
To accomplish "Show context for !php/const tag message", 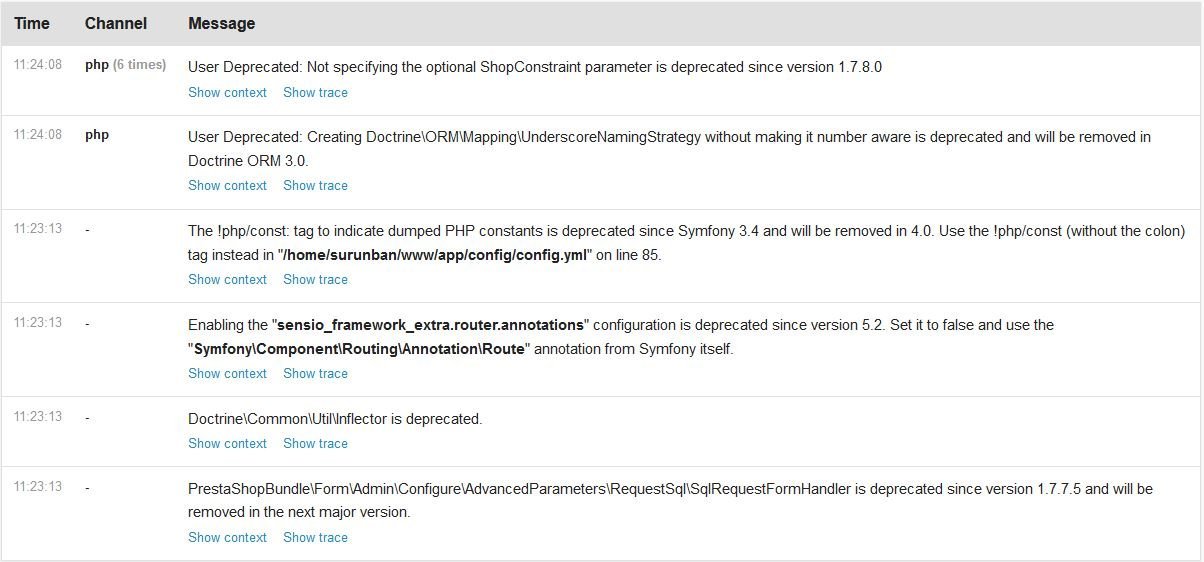I will [227, 279].
